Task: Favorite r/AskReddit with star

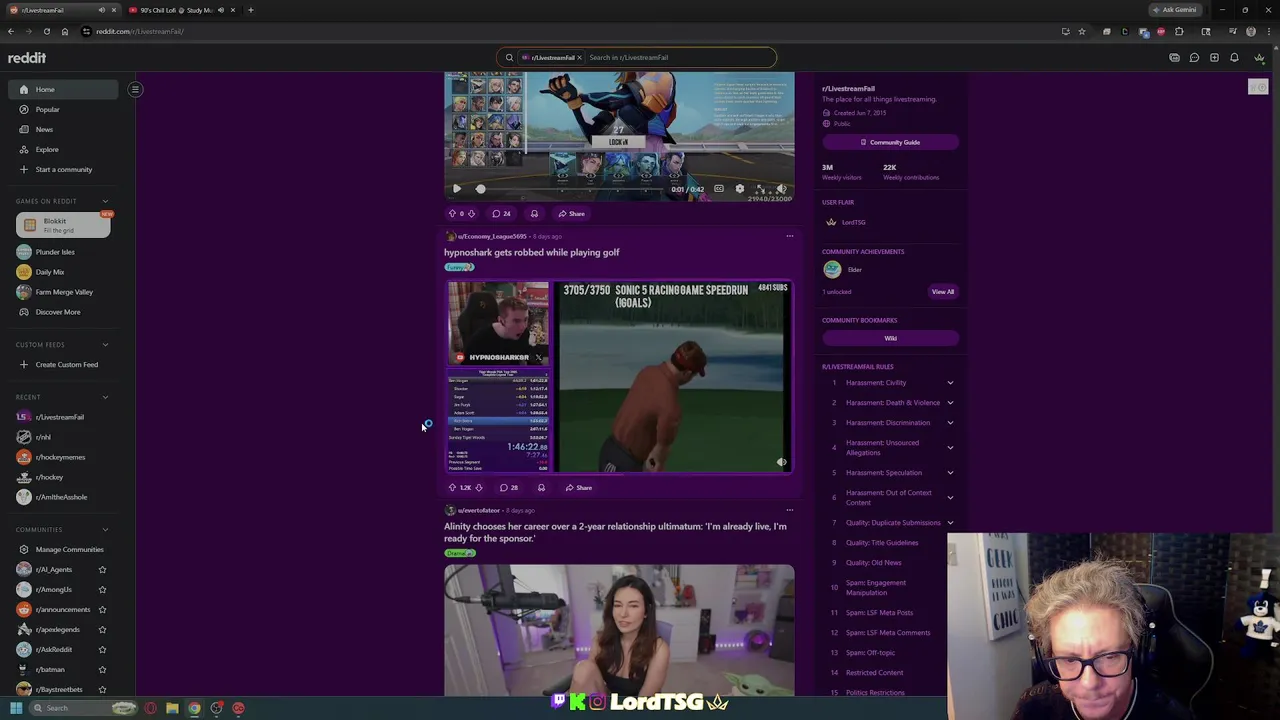Action: point(102,649)
